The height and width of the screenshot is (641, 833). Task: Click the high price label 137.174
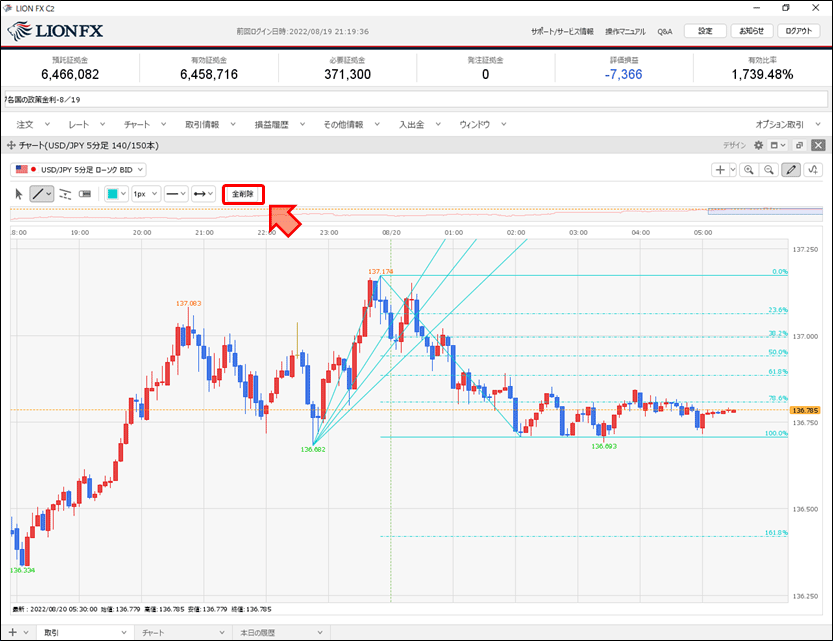point(380,271)
